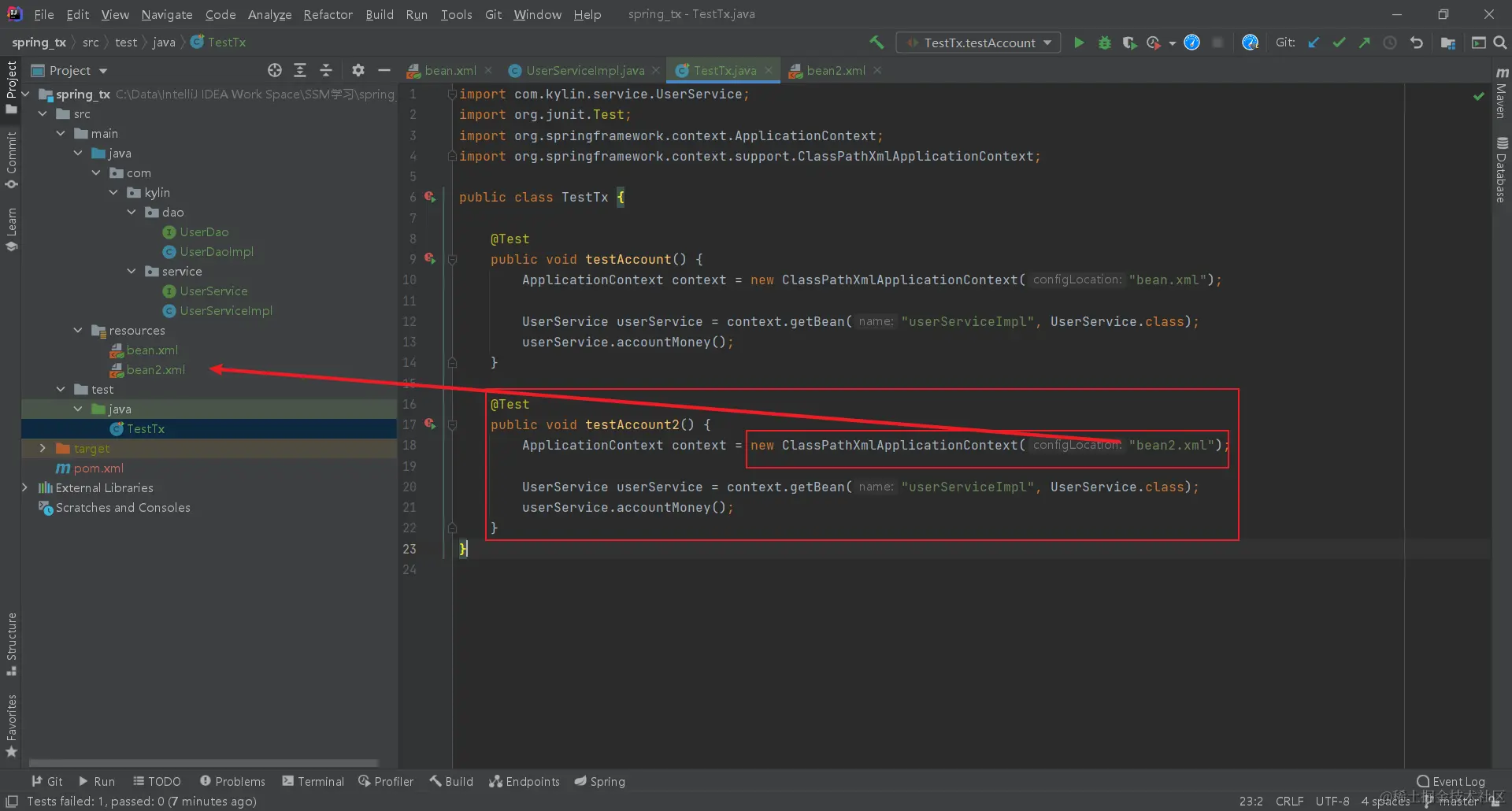Push commits with the green up-right arrow
The image size is (1512, 811).
[1364, 43]
